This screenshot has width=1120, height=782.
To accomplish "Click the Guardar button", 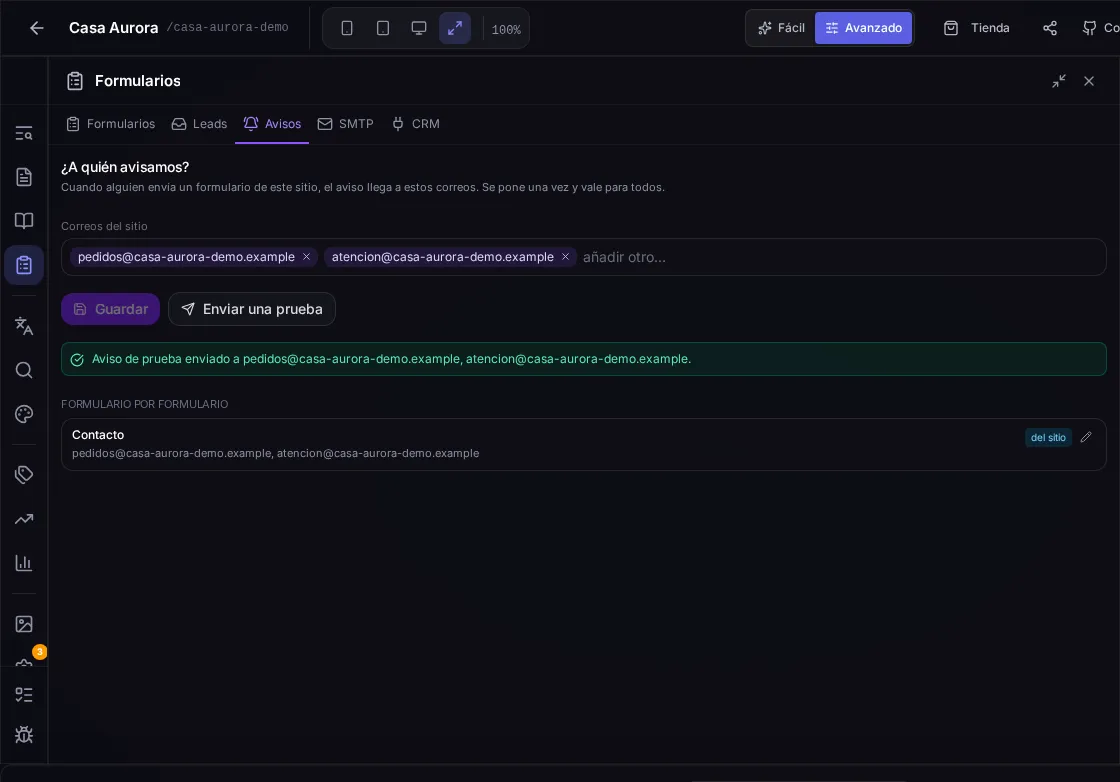I will coord(110,309).
